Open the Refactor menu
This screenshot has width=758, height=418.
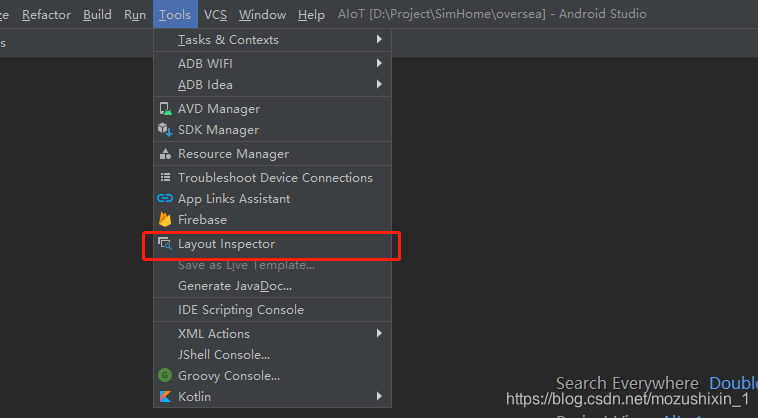(x=46, y=14)
